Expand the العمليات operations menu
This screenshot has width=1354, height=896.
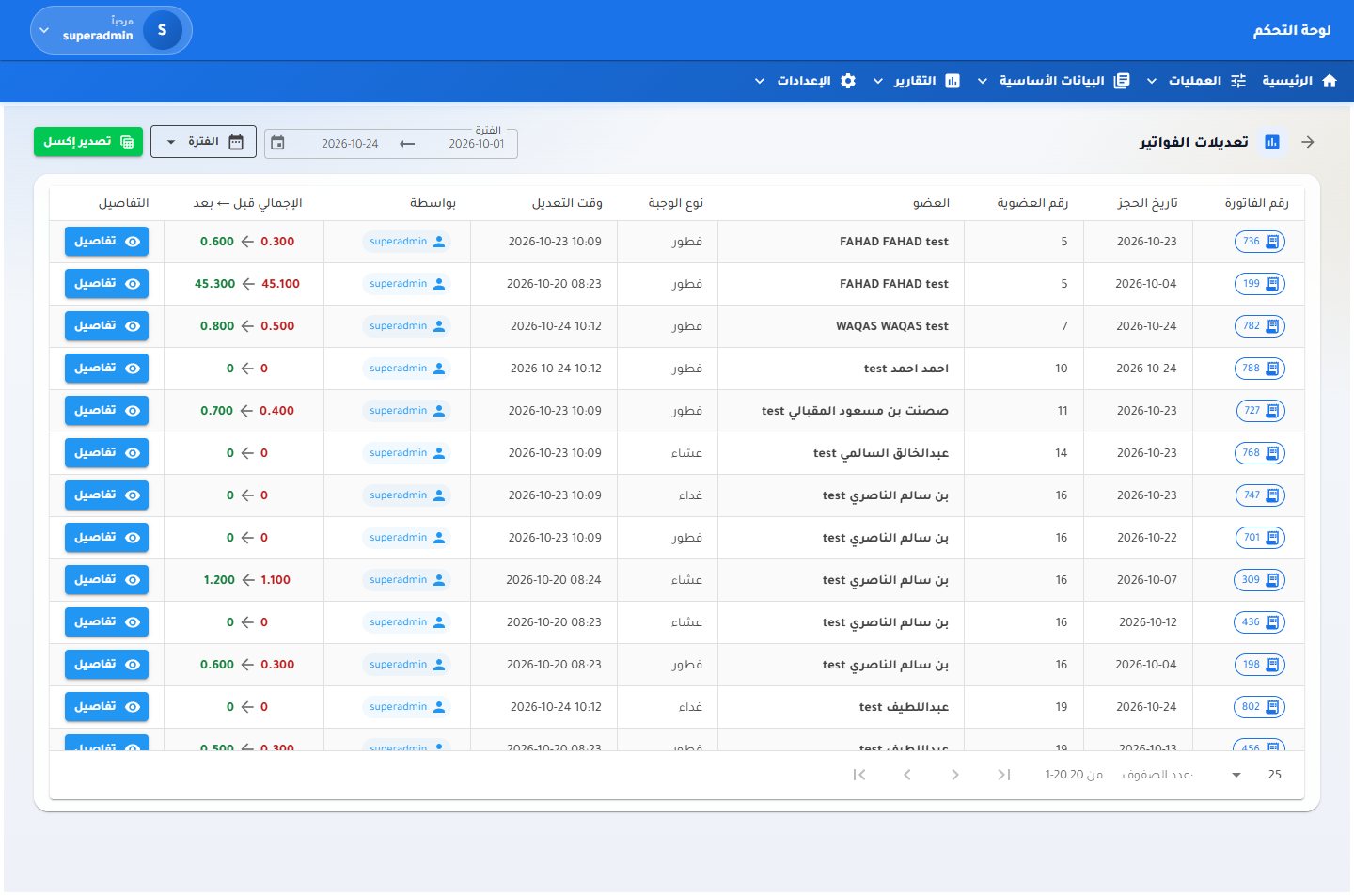[x=1198, y=81]
